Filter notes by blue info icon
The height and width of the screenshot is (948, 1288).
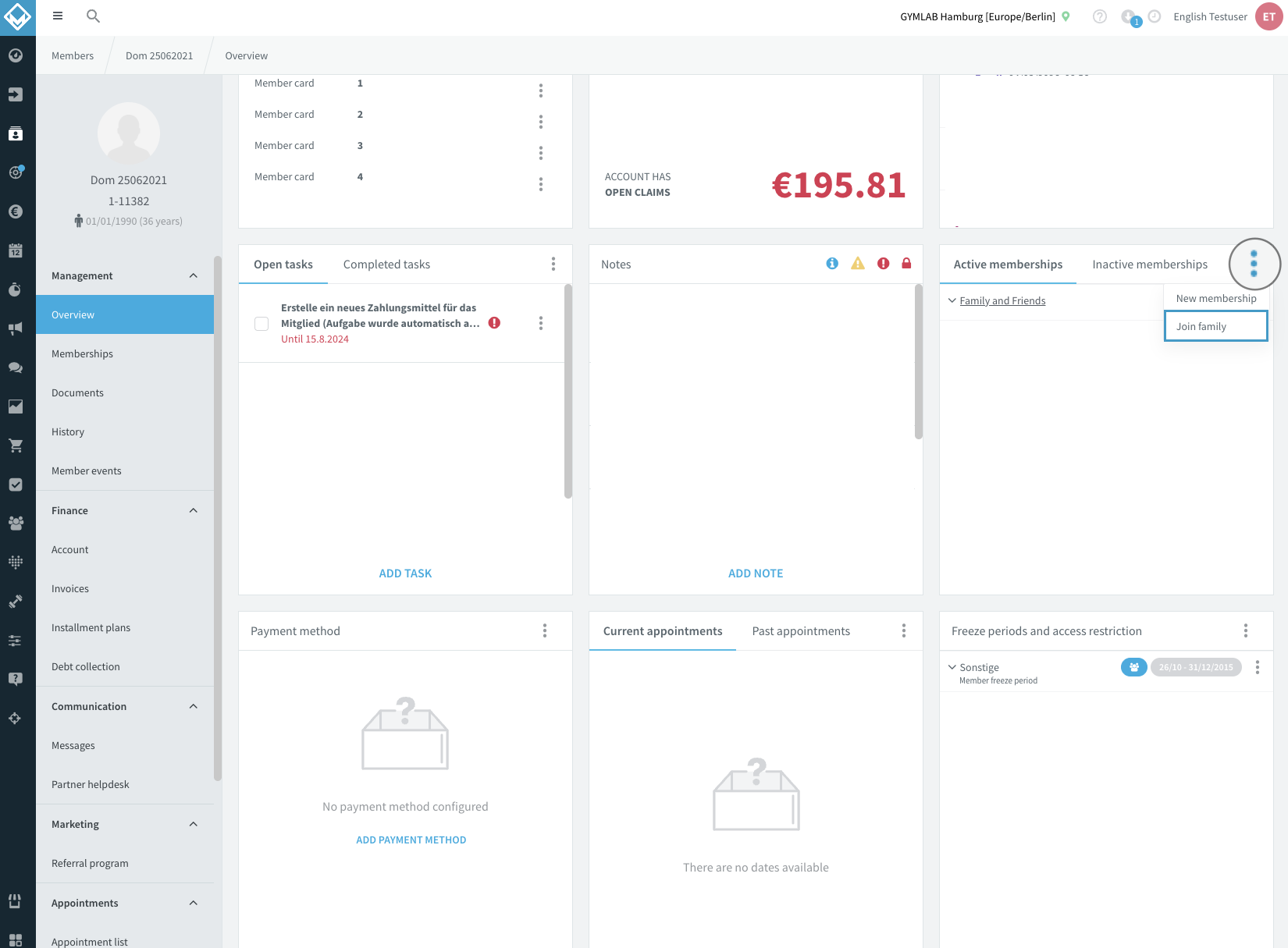click(x=832, y=264)
